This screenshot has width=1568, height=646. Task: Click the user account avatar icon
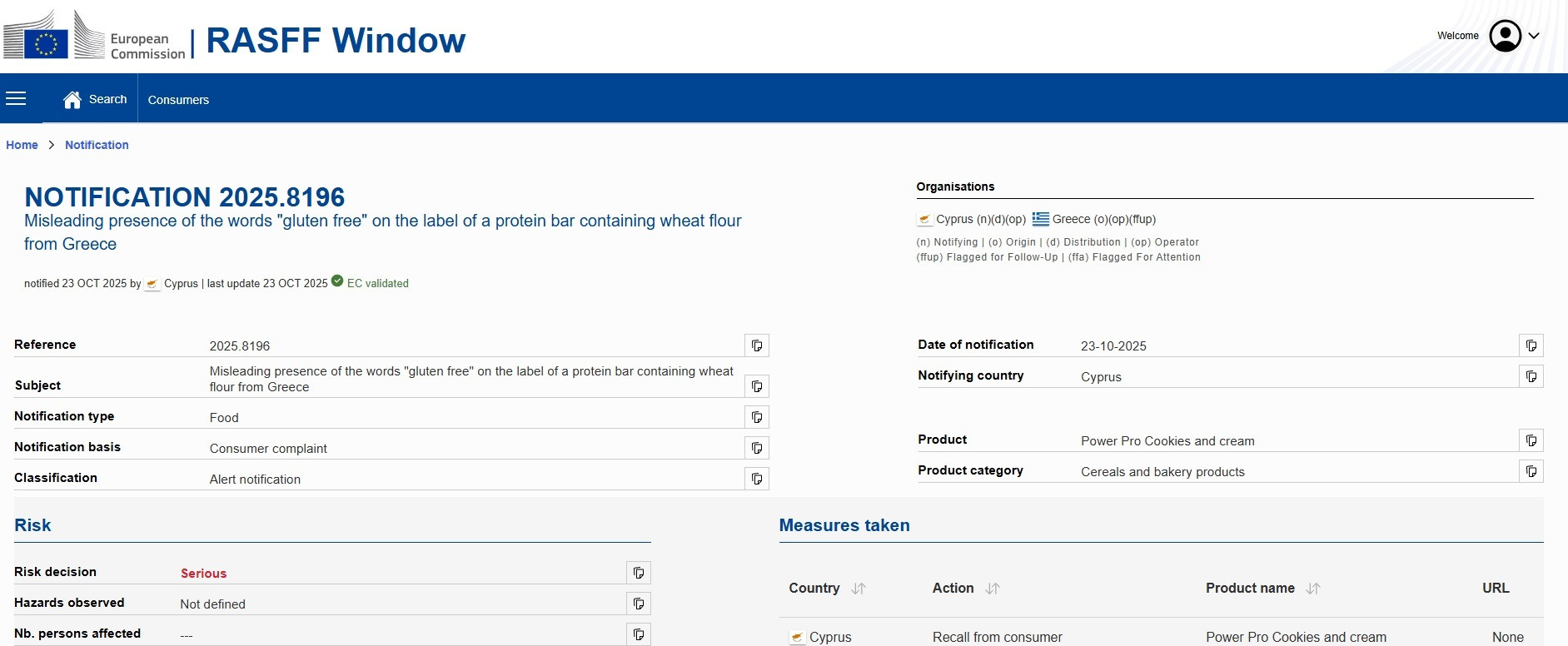tap(1505, 36)
